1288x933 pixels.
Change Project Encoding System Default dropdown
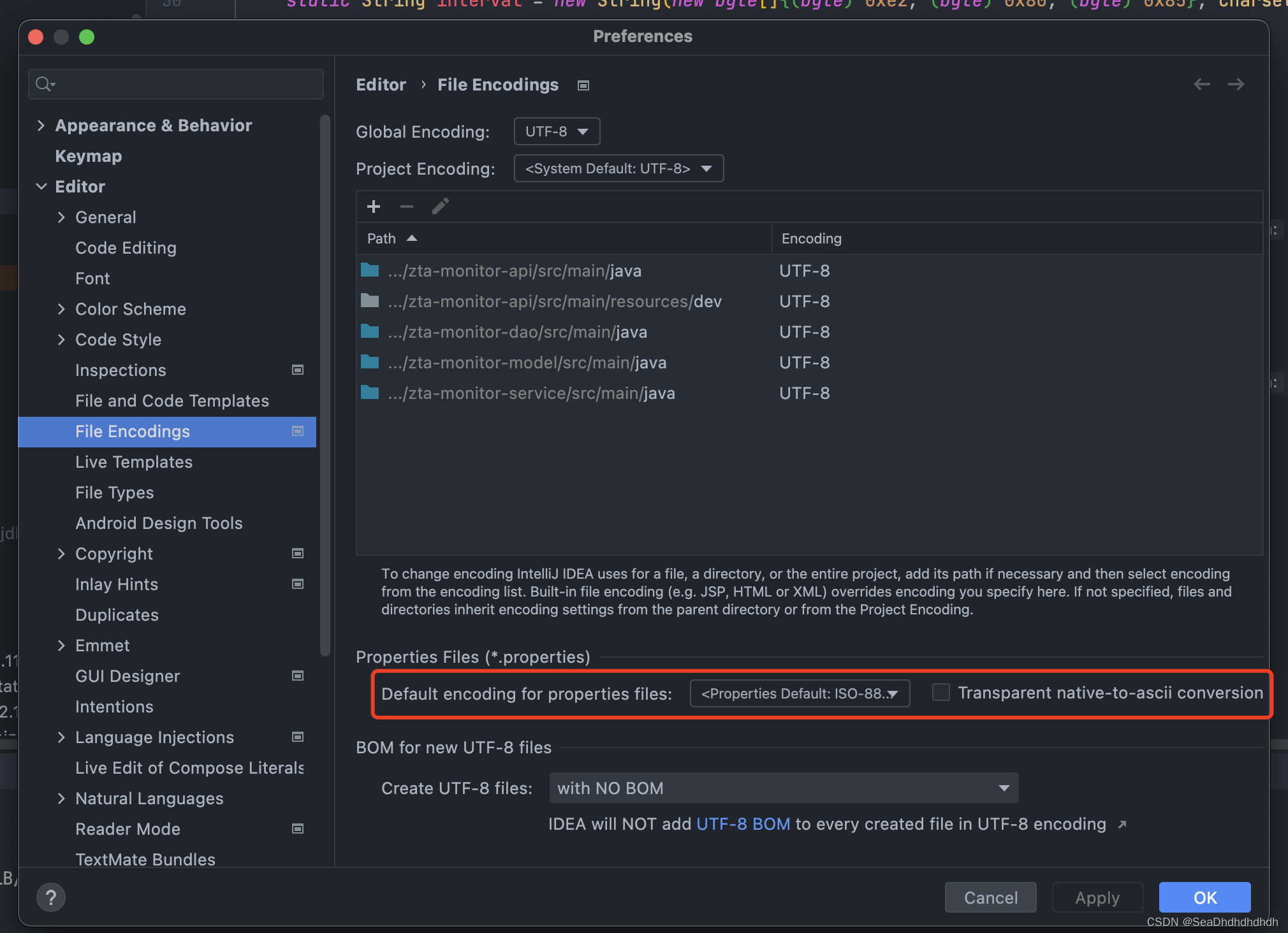click(617, 167)
